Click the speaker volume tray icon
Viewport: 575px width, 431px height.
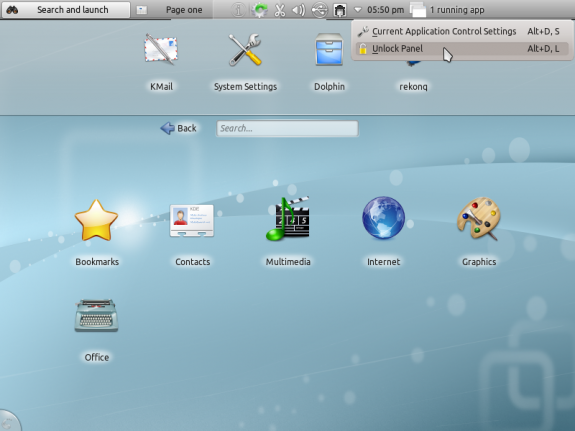pyautogui.click(x=299, y=10)
